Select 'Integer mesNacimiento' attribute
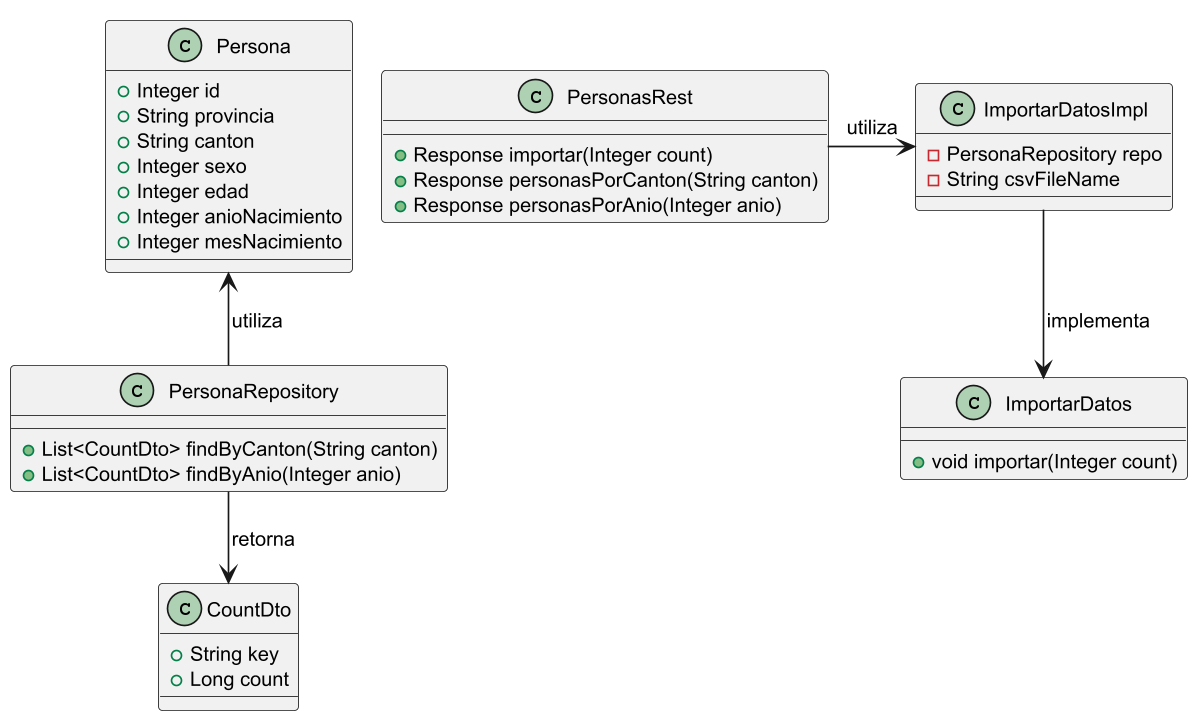Image resolution: width=1197 pixels, height=720 pixels. [x=239, y=242]
